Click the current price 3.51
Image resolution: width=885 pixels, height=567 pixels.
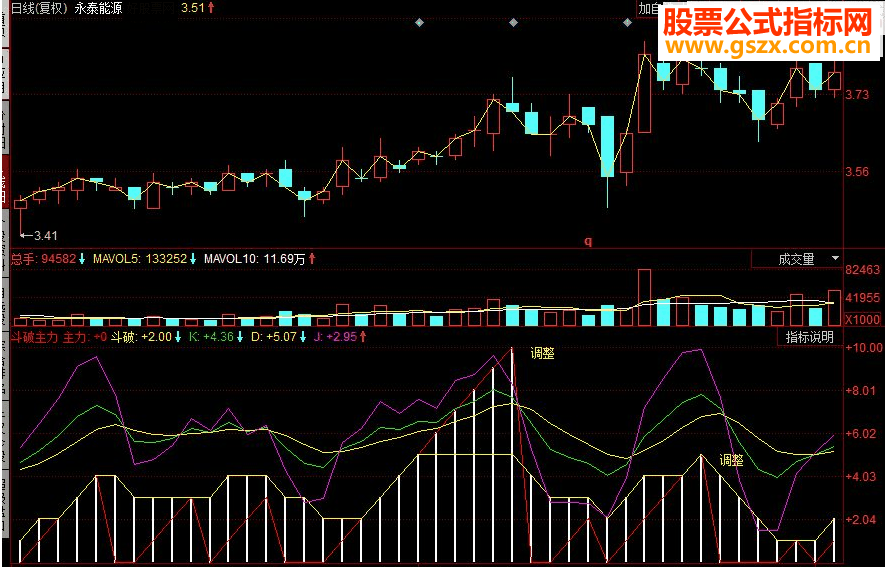193,8
